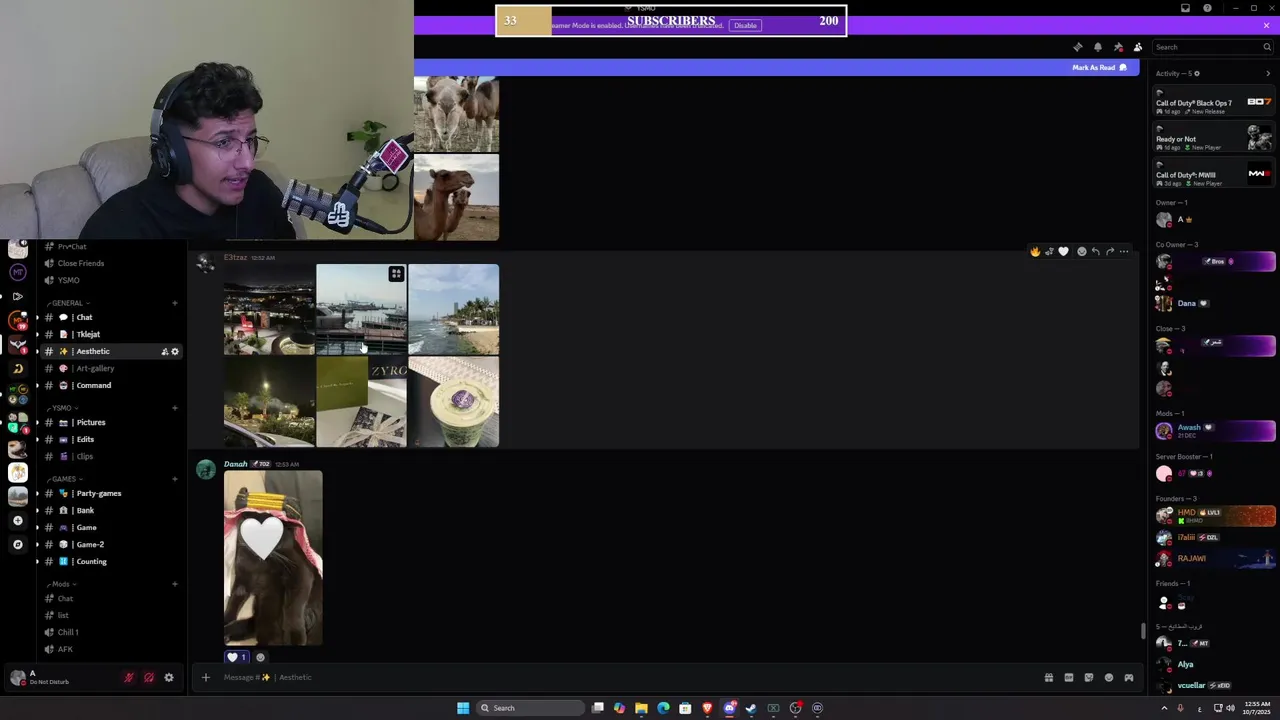
Task: Create channel in GAMES category
Action: pyautogui.click(x=175, y=479)
